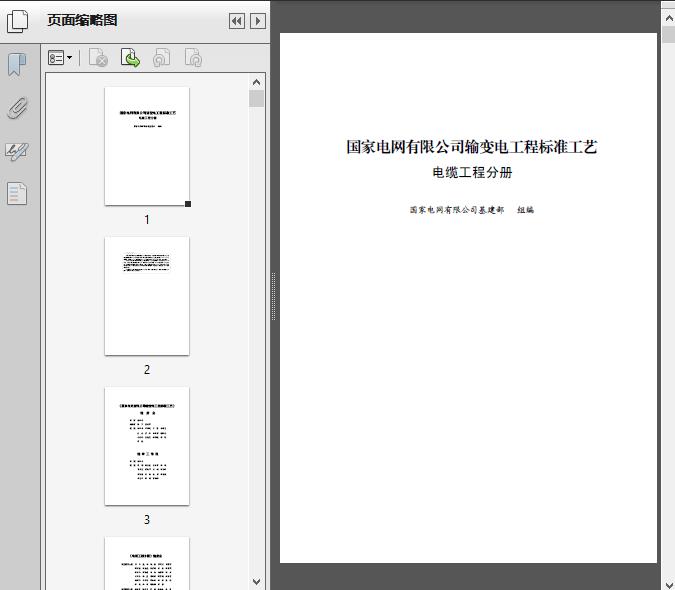The width and height of the screenshot is (675, 590).
Task: Click the document view scrollbar handle
Action: pyautogui.click(x=669, y=34)
